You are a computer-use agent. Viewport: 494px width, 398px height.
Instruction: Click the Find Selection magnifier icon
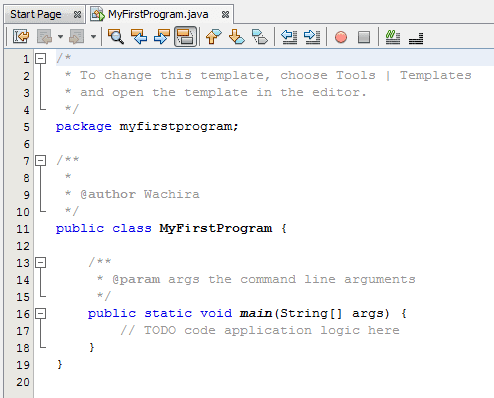(x=116, y=36)
